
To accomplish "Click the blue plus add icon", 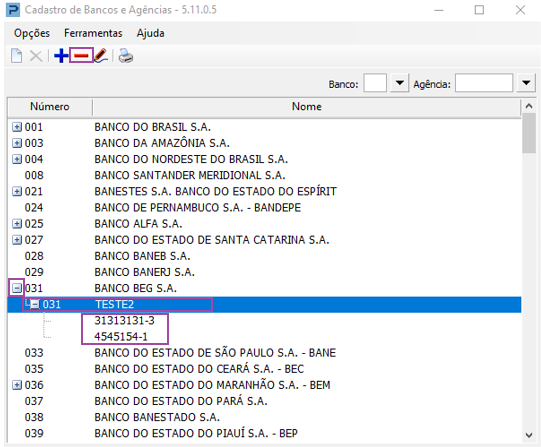I will pos(61,56).
